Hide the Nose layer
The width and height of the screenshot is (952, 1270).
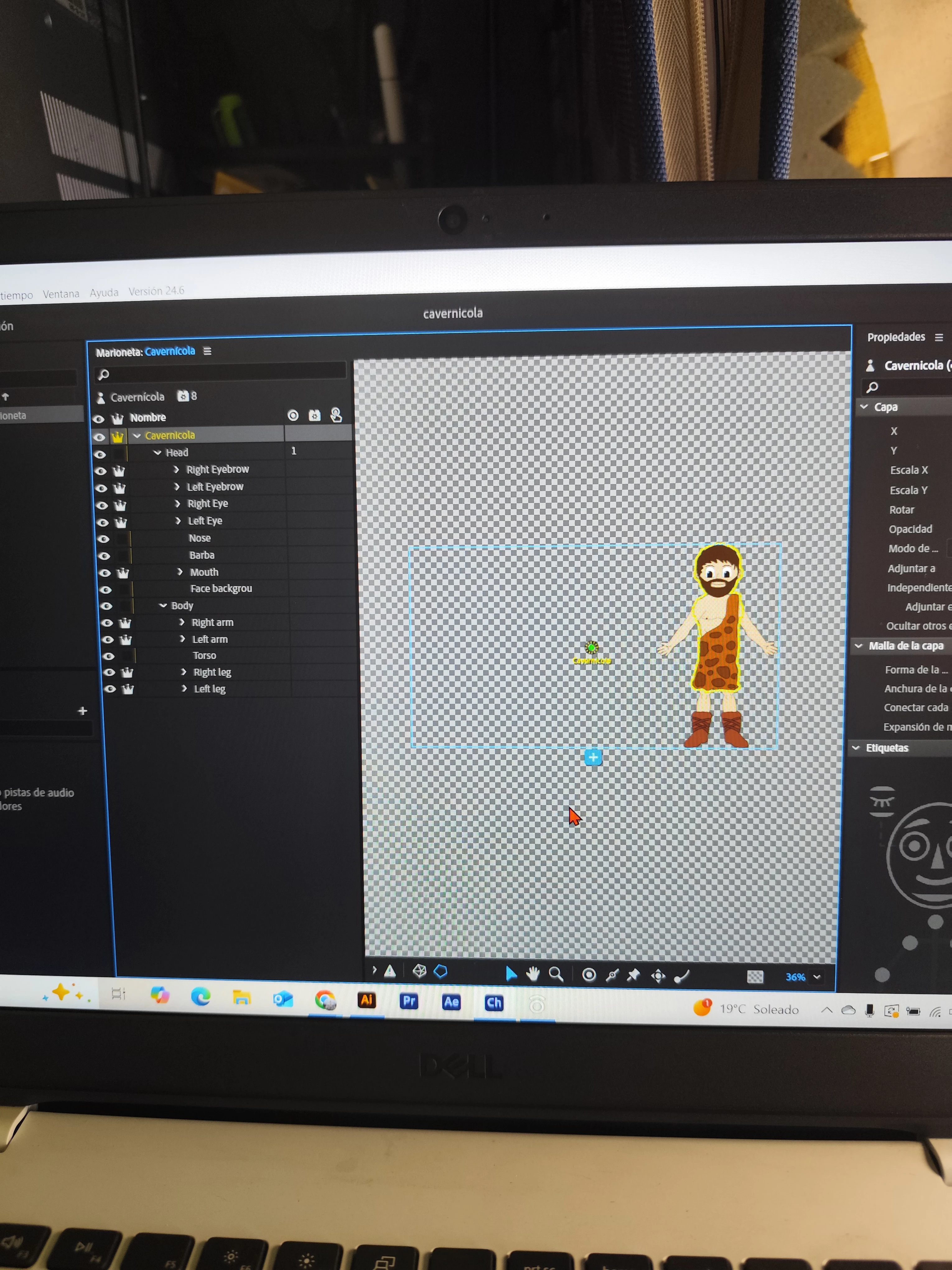[103, 539]
